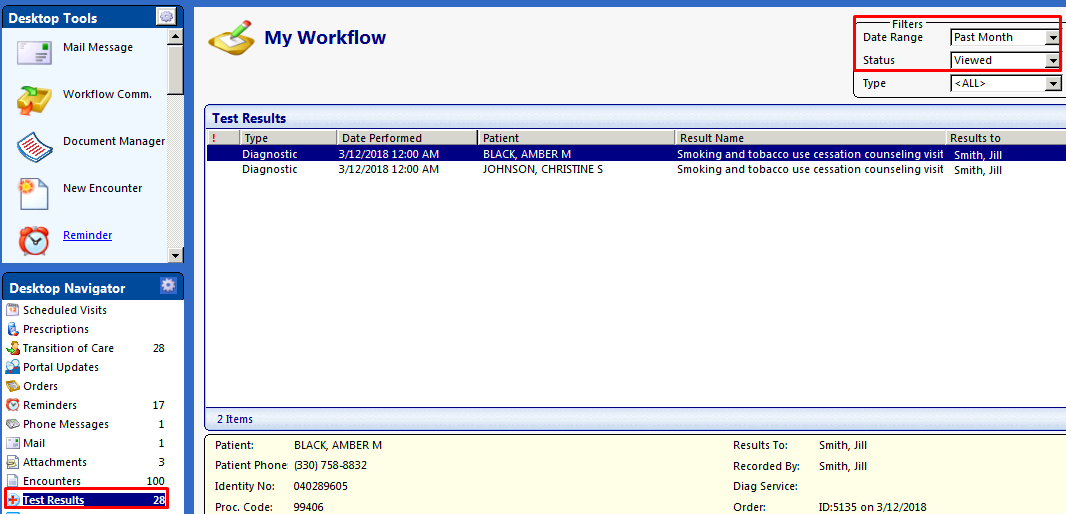1066x514 pixels.
Task: Sort by Patient column header
Action: [576, 138]
